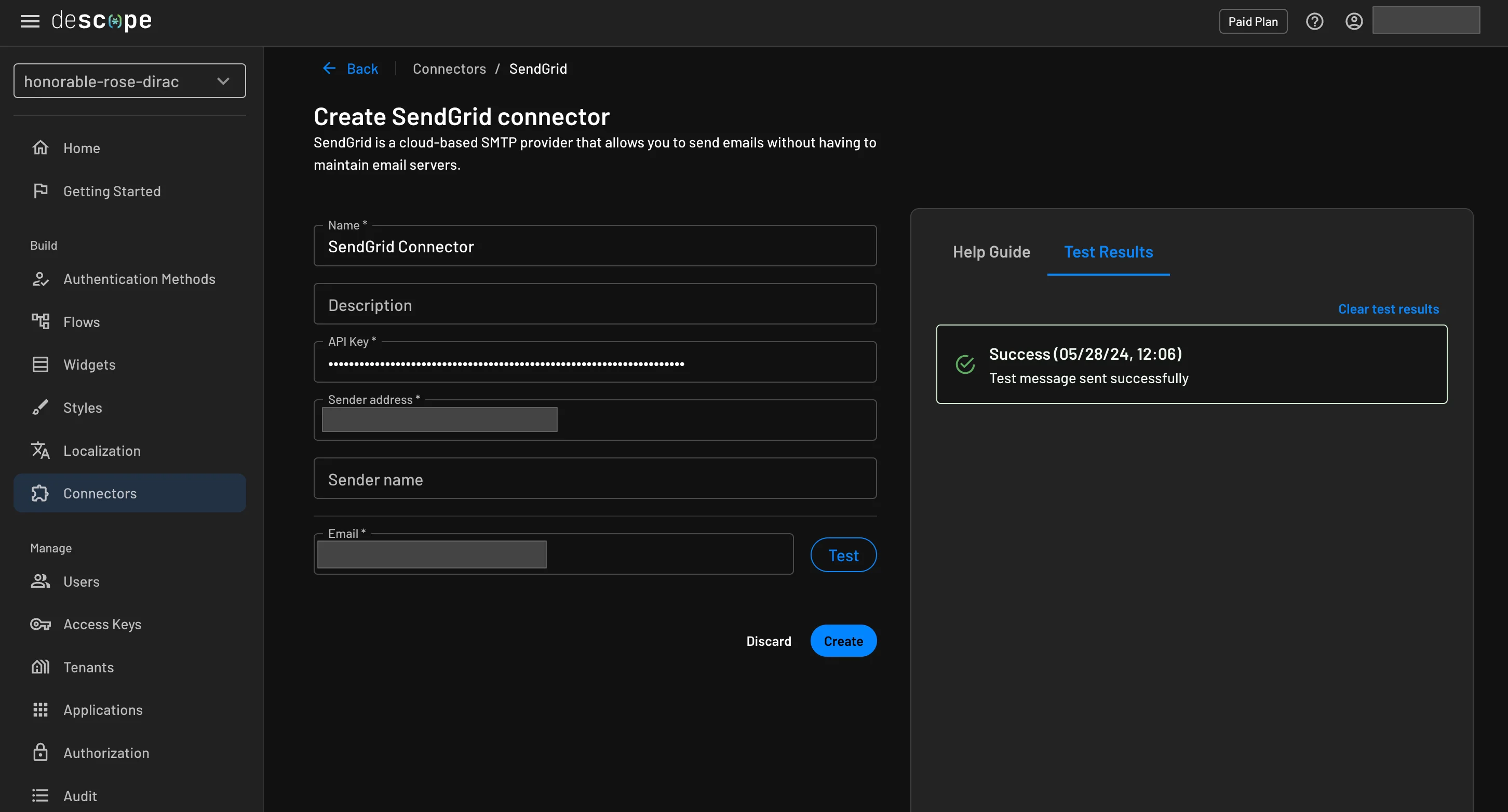Open the Styles page
The image size is (1508, 812).
click(129, 408)
